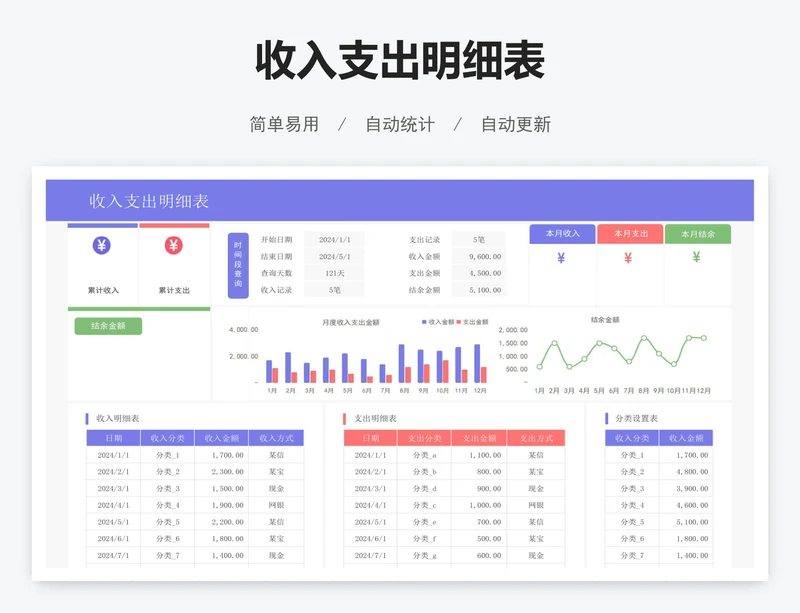The image size is (800, 613).
Task: Click the 收入金额 header in 分类设置表
Action: (x=686, y=438)
